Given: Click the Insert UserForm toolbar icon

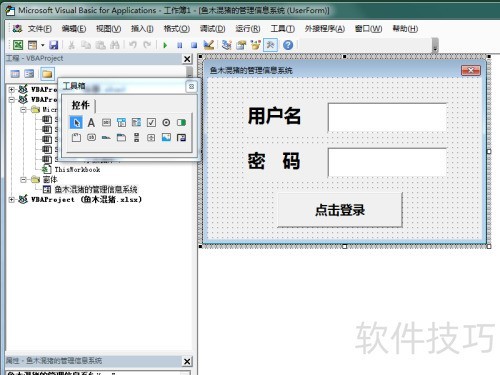Looking at the screenshot, I should click(x=32, y=45).
